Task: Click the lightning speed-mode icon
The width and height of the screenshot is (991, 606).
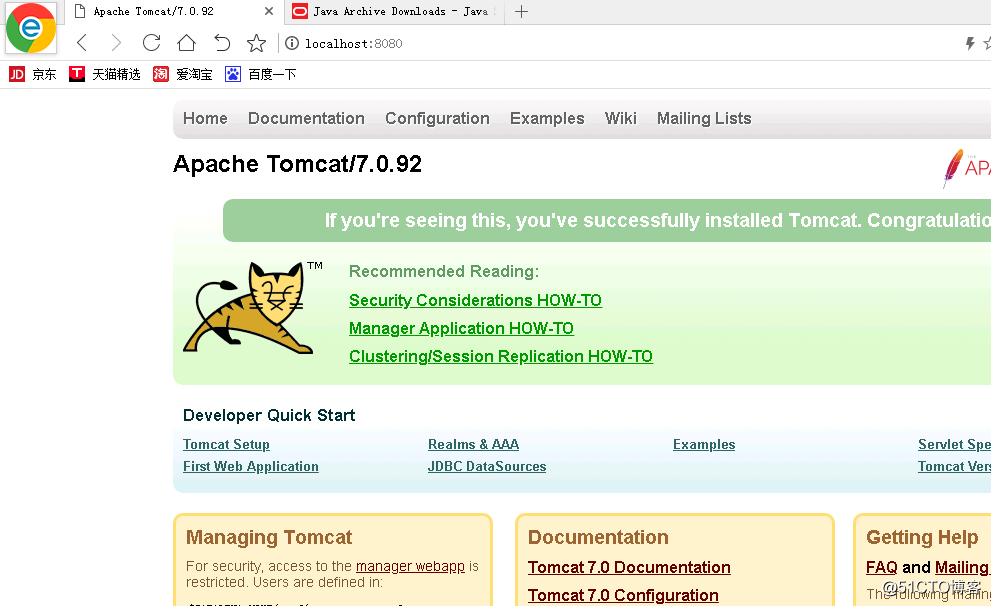Action: (970, 43)
